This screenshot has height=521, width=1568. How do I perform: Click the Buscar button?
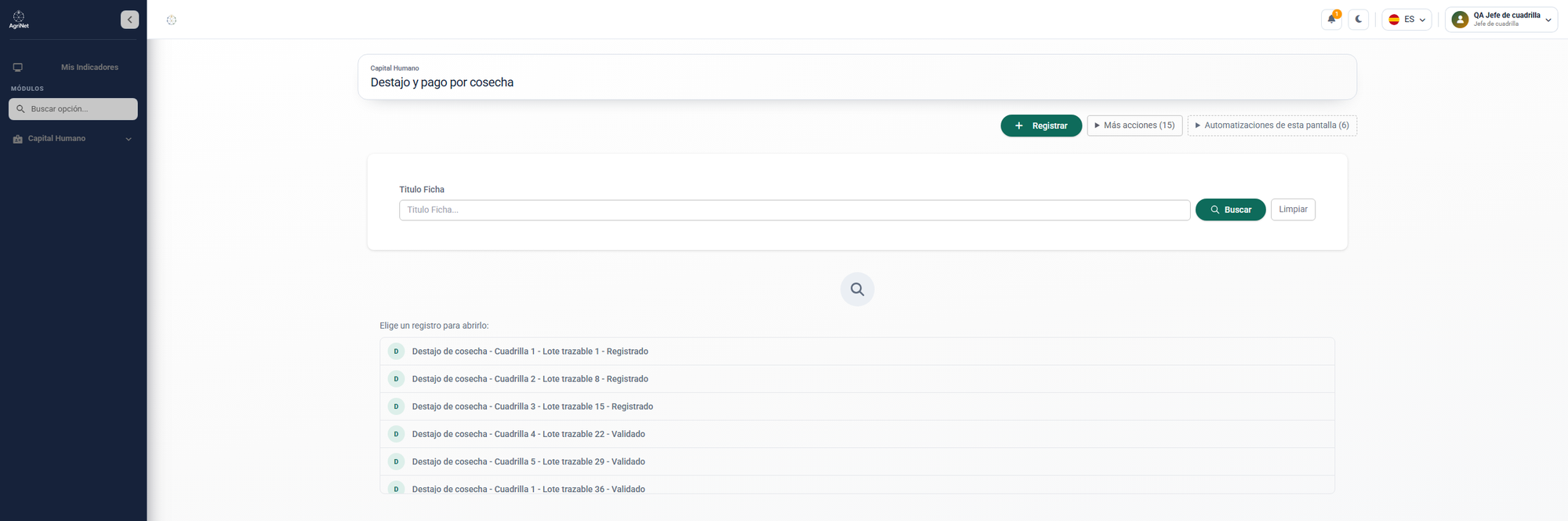(1230, 210)
